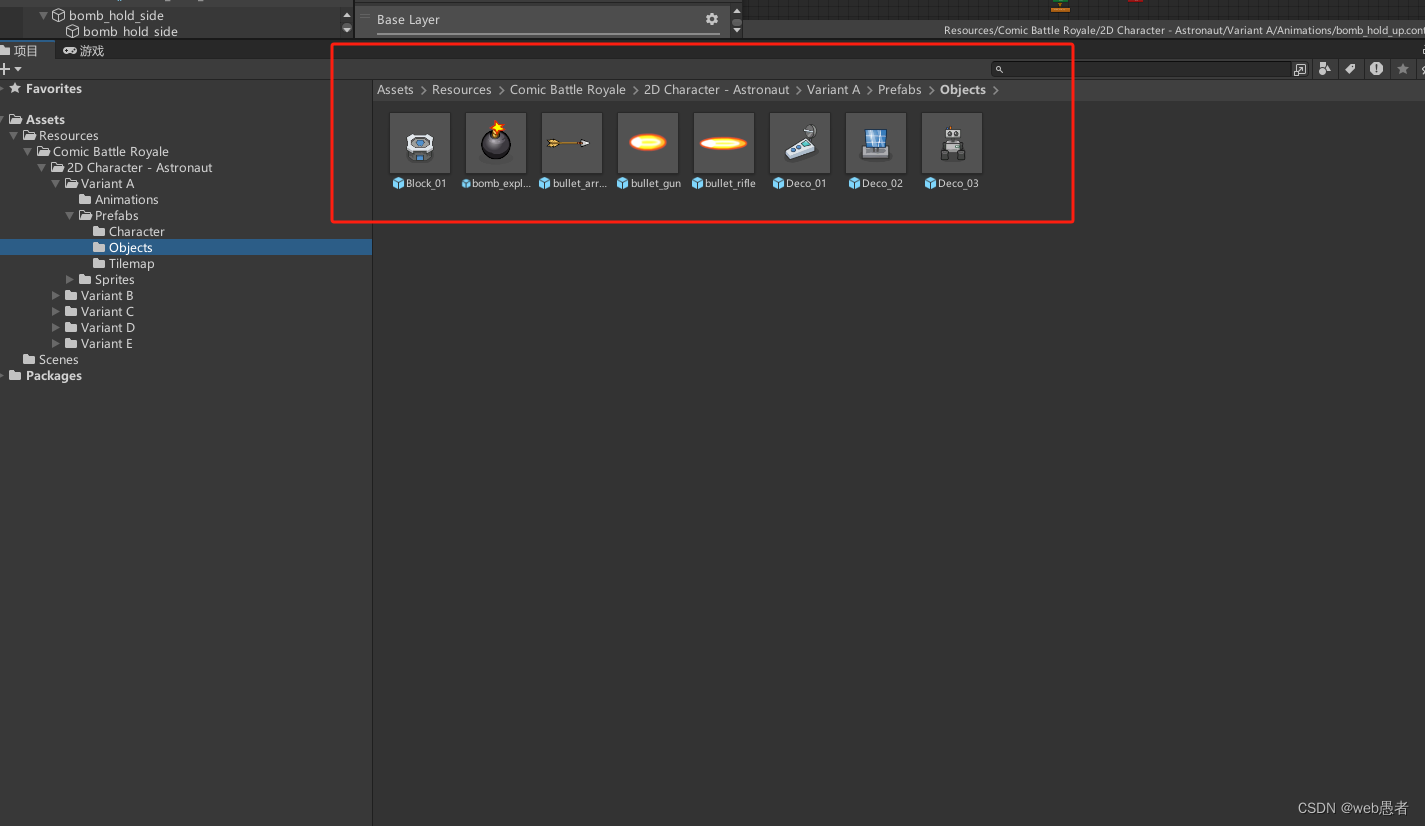This screenshot has height=826, width=1425.
Task: Switch to the 游戏 tab
Action: coord(83,50)
